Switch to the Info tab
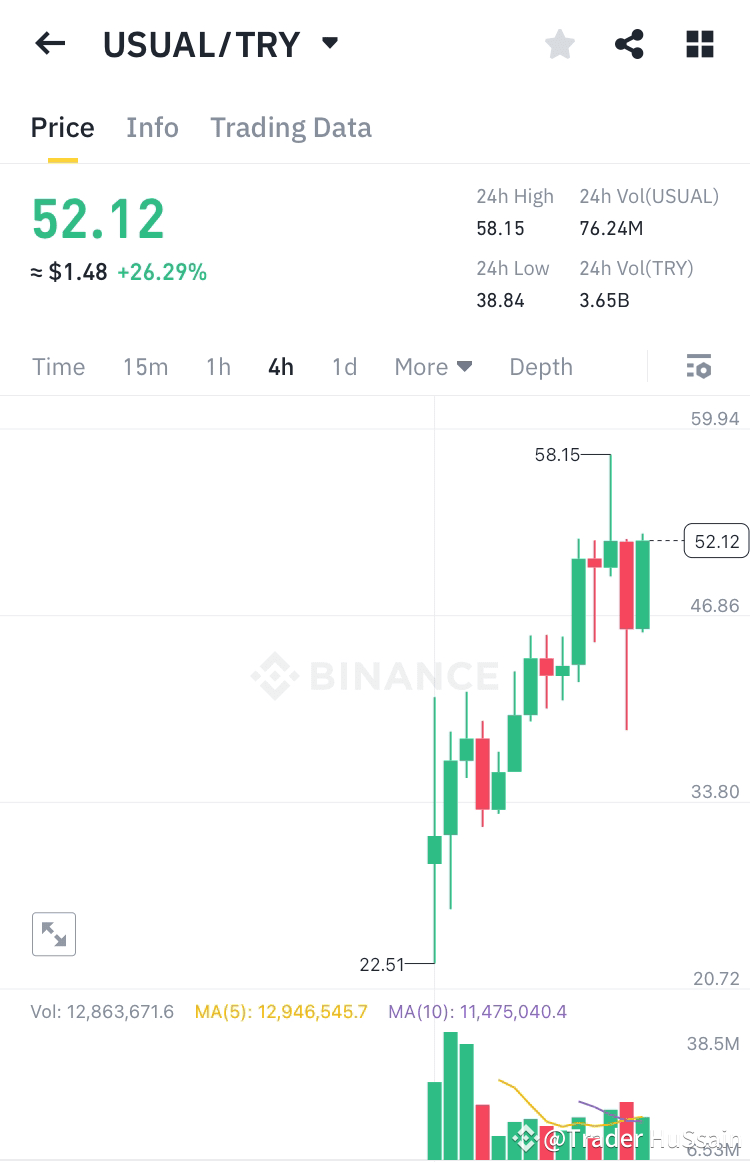 point(152,127)
